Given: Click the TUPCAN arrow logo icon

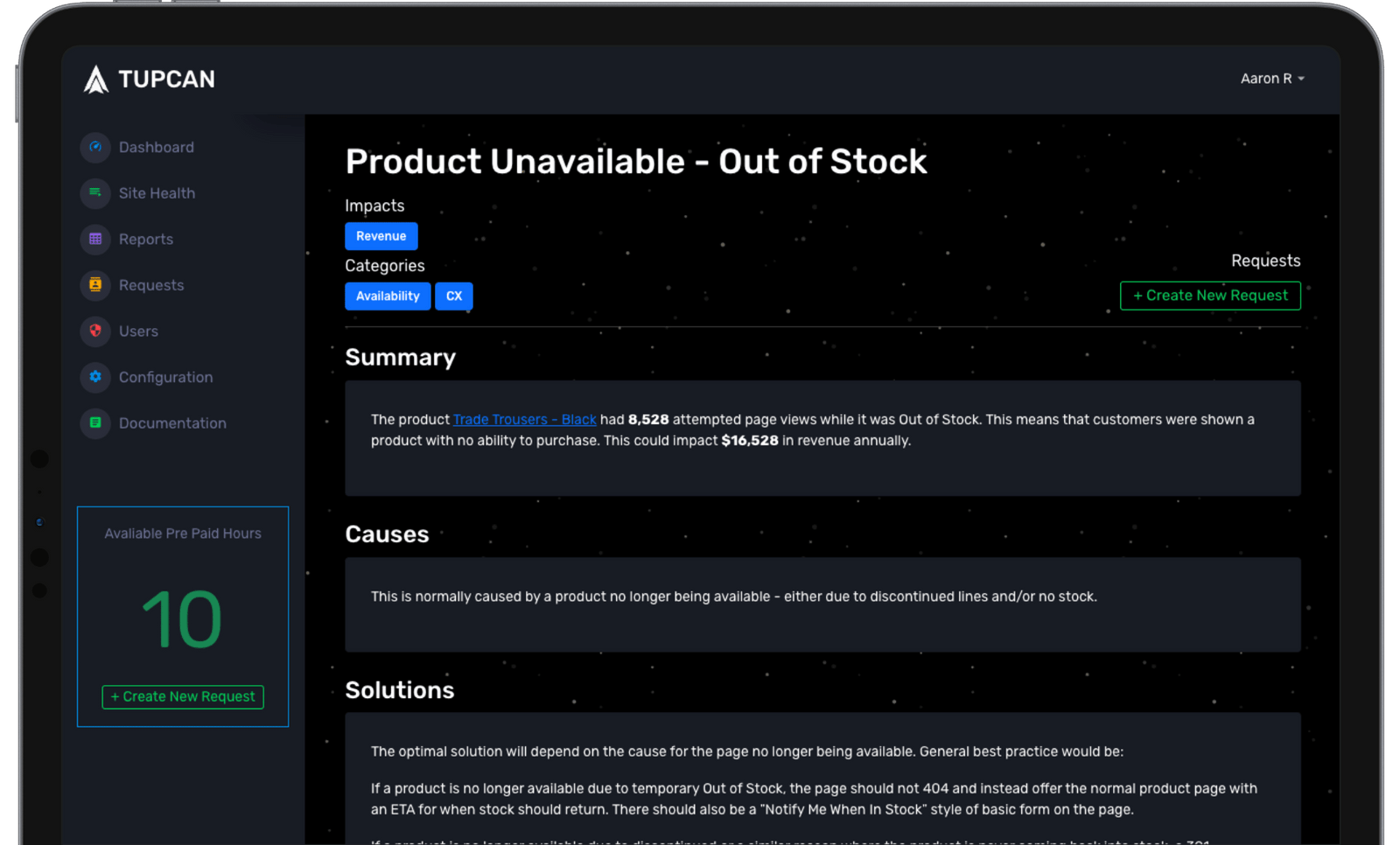Looking at the screenshot, I should (x=96, y=79).
